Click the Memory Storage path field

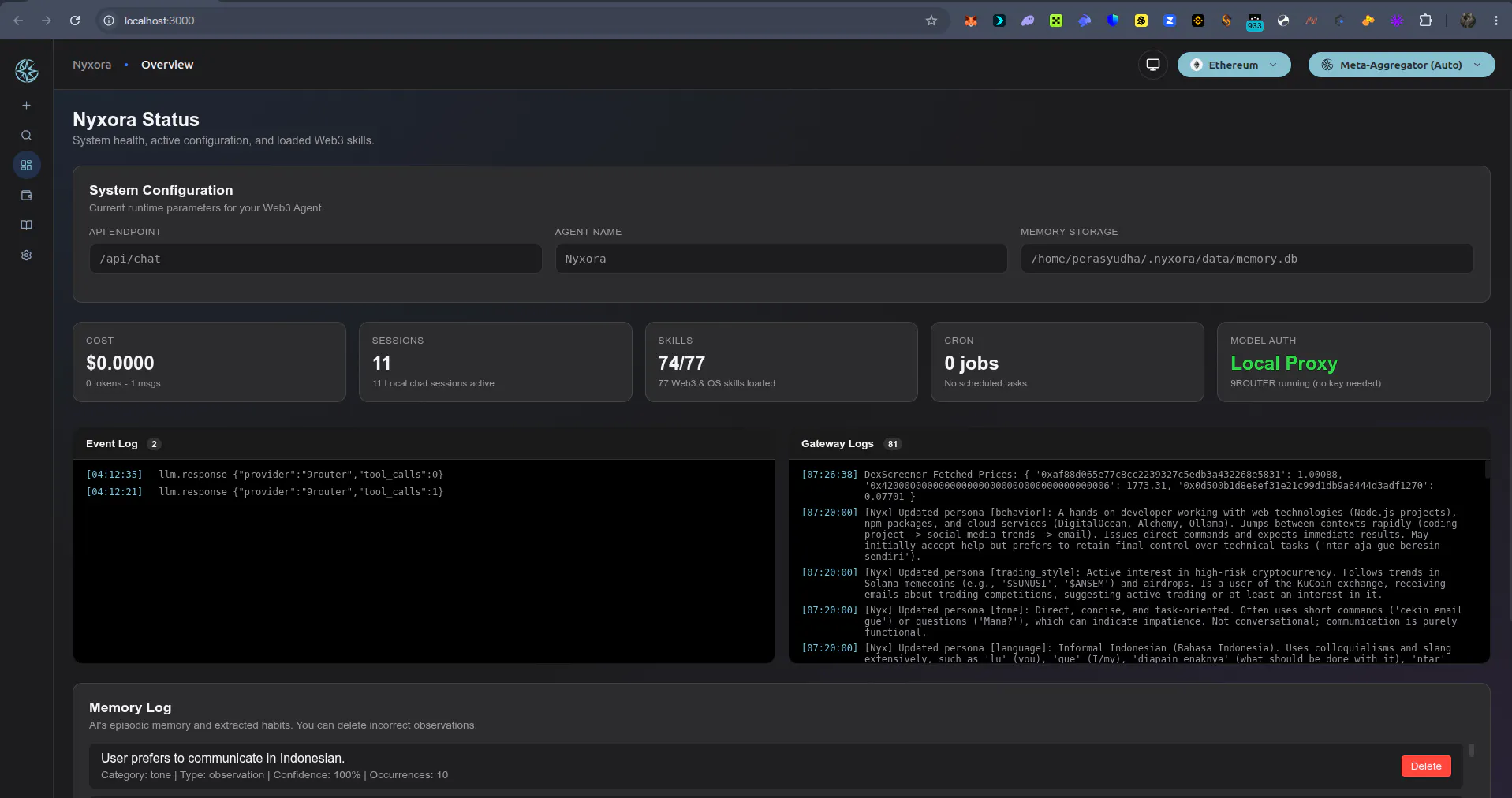click(x=1246, y=259)
